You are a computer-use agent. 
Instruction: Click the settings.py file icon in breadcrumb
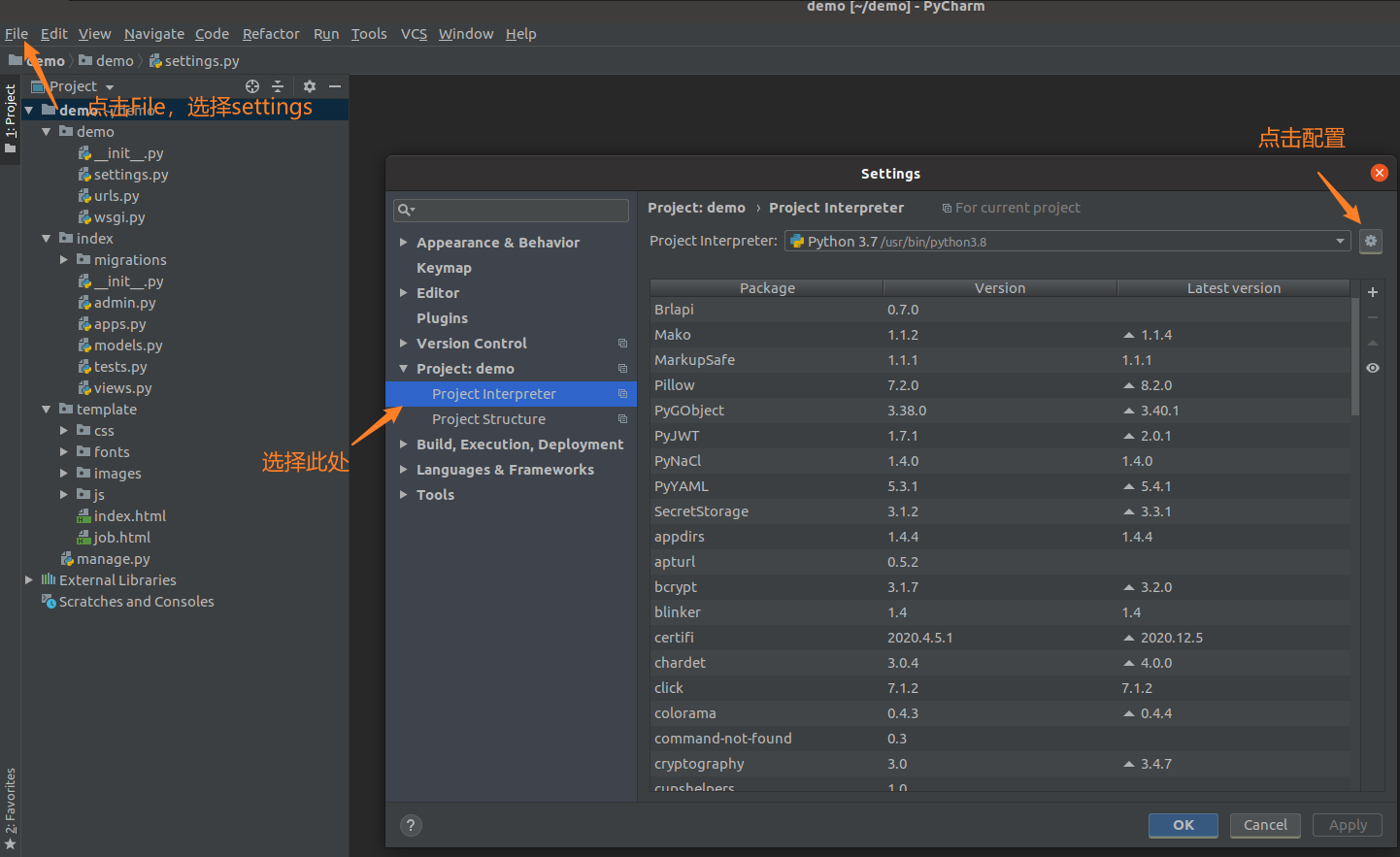(x=155, y=61)
